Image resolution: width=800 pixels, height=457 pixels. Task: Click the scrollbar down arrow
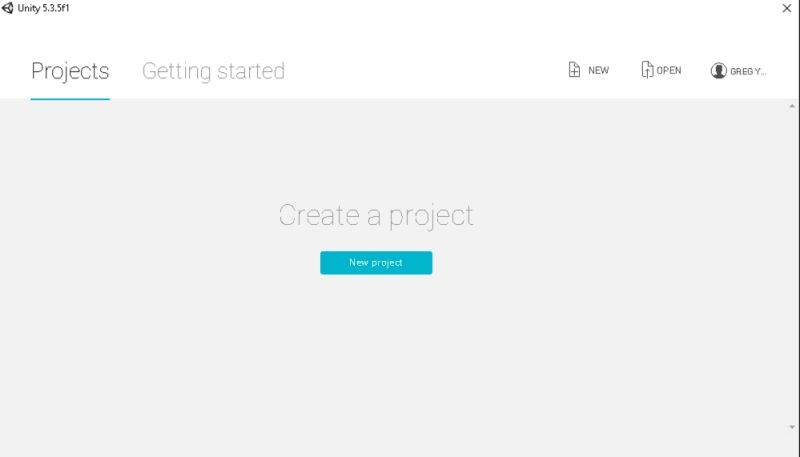pyautogui.click(x=792, y=427)
